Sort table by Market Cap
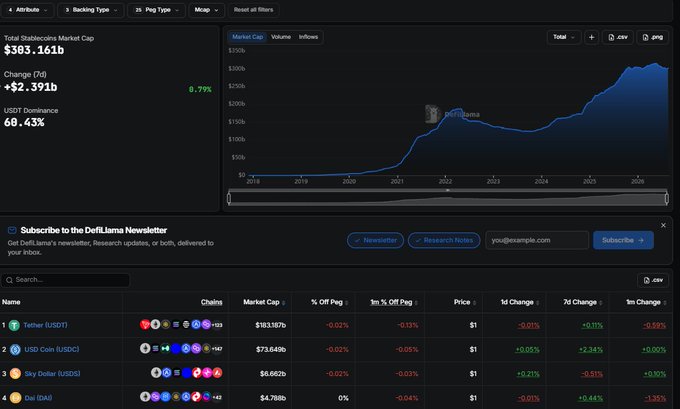 click(x=264, y=302)
